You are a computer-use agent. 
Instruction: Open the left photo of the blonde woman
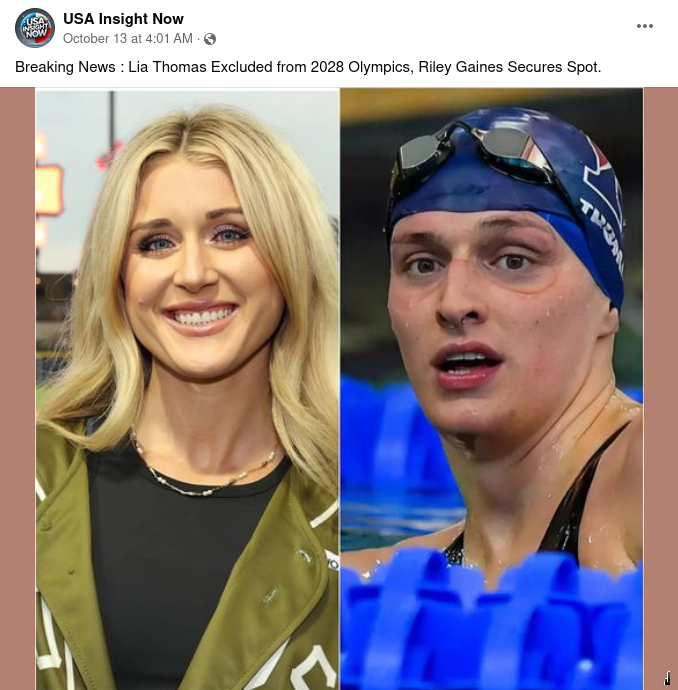click(x=187, y=389)
